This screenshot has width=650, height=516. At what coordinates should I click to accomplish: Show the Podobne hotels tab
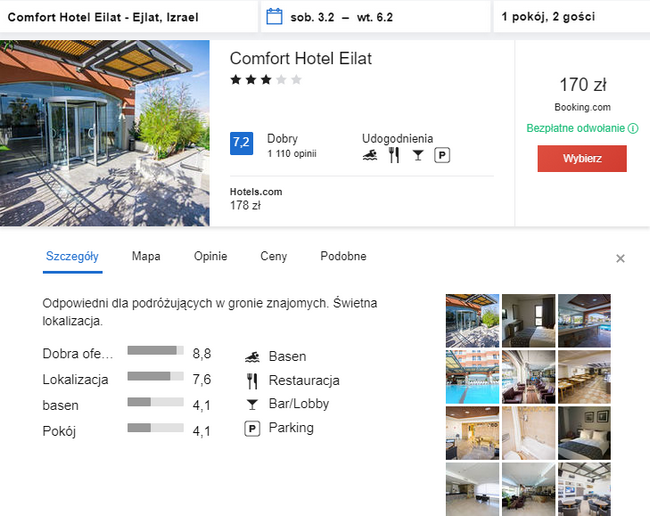343,257
